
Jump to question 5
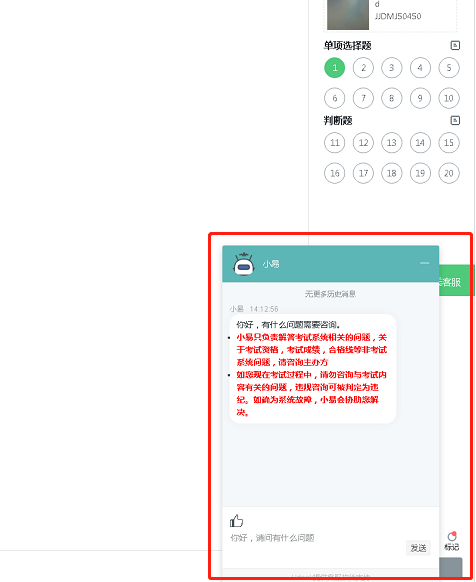click(x=449, y=68)
